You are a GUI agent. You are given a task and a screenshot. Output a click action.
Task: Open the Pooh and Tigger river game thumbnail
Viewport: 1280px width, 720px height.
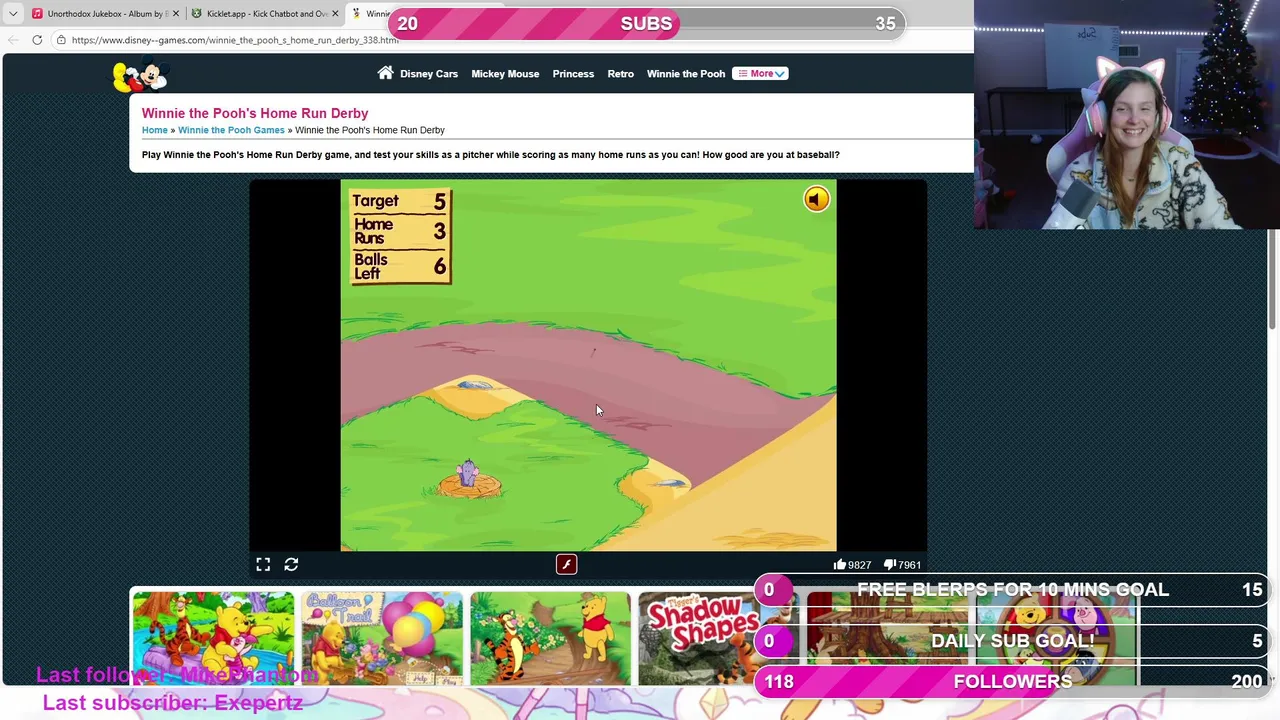(213, 638)
